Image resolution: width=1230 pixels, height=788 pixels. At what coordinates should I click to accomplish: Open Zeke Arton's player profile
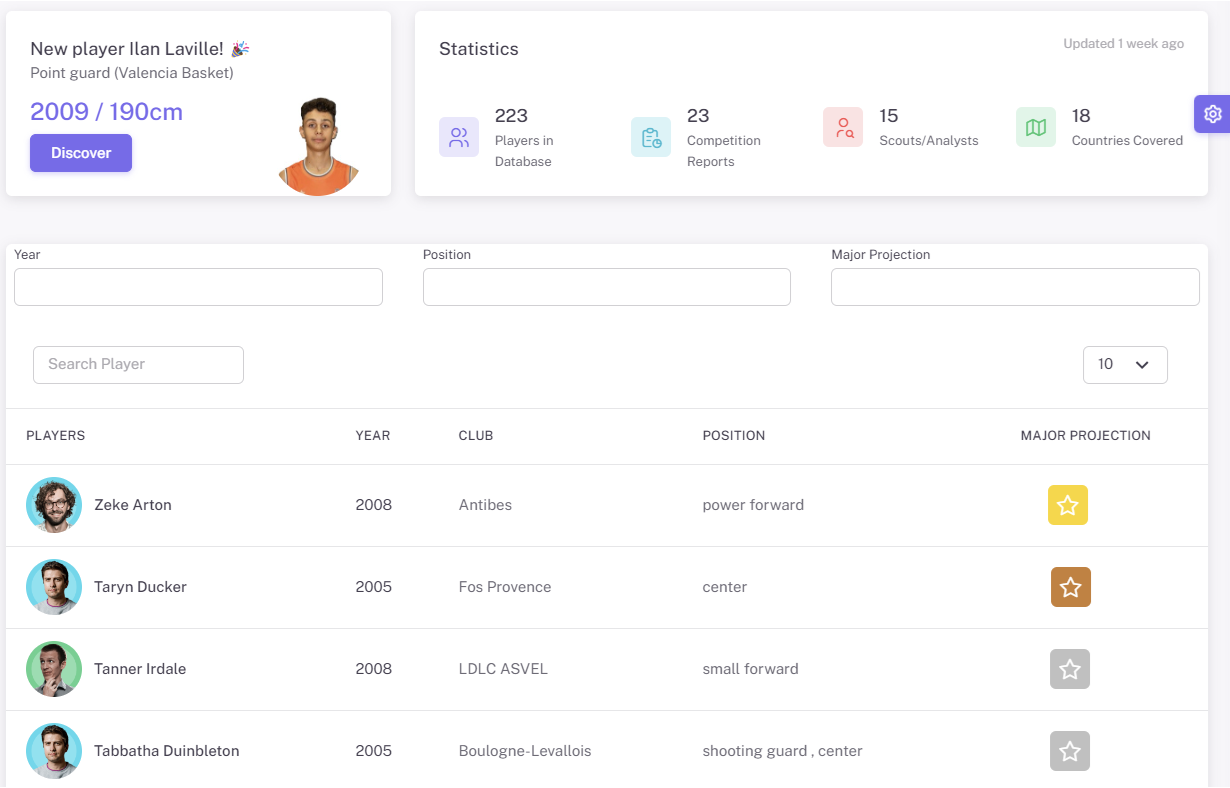pyautogui.click(x=133, y=505)
